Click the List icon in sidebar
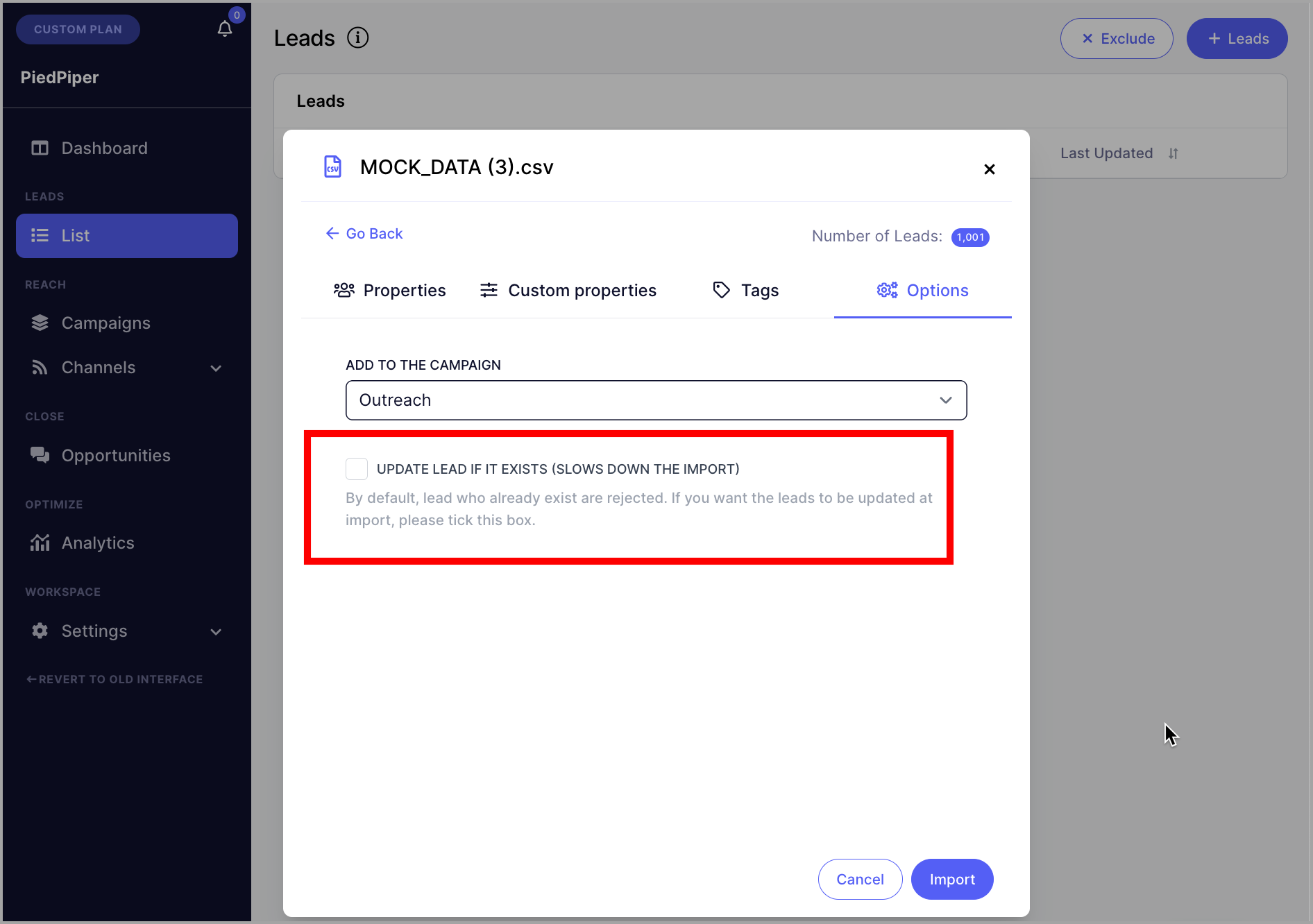Image resolution: width=1313 pixels, height=924 pixels. tap(40, 236)
